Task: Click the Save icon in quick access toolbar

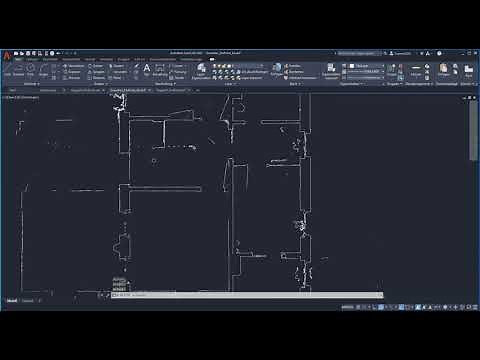Action: (x=28, y=53)
